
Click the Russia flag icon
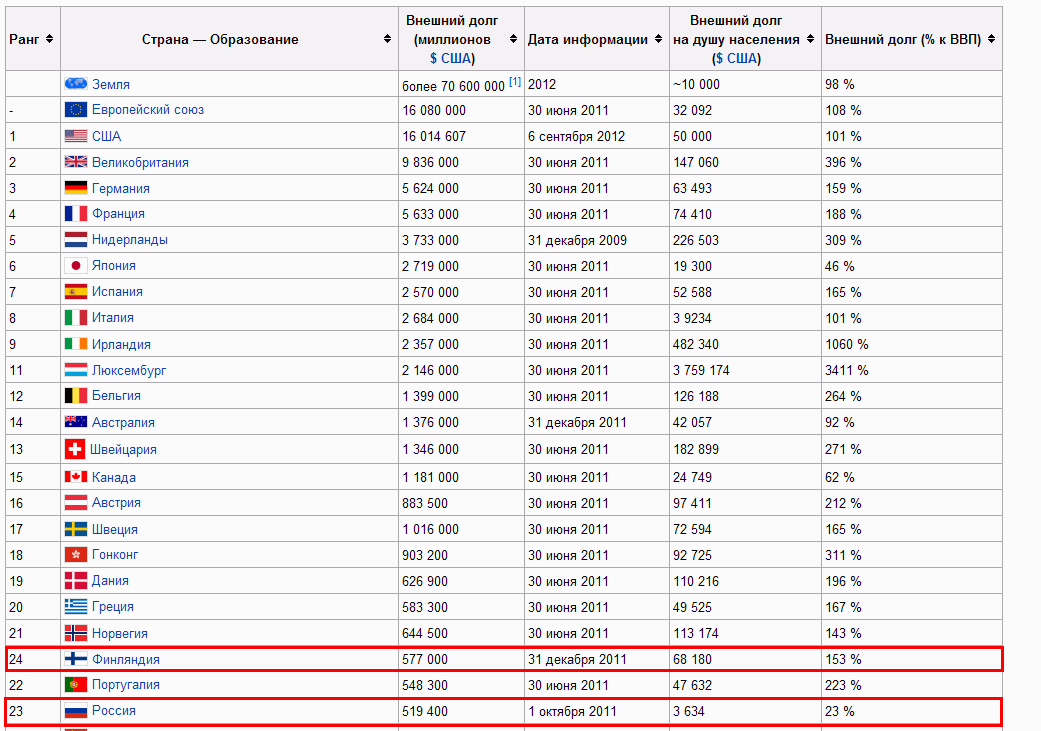coord(76,711)
